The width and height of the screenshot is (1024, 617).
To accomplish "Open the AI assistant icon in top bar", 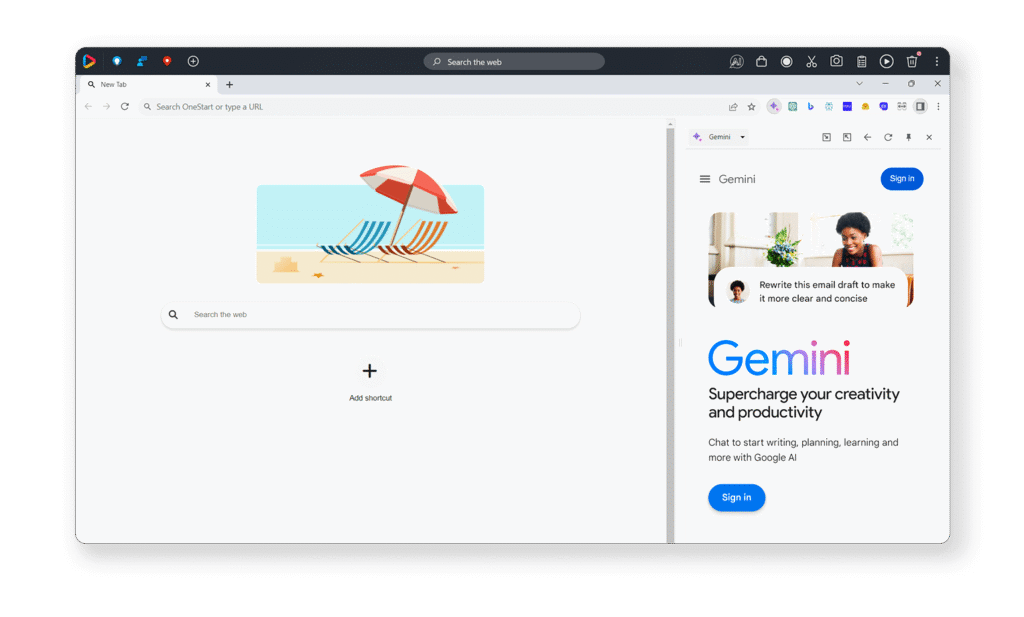I will point(736,62).
